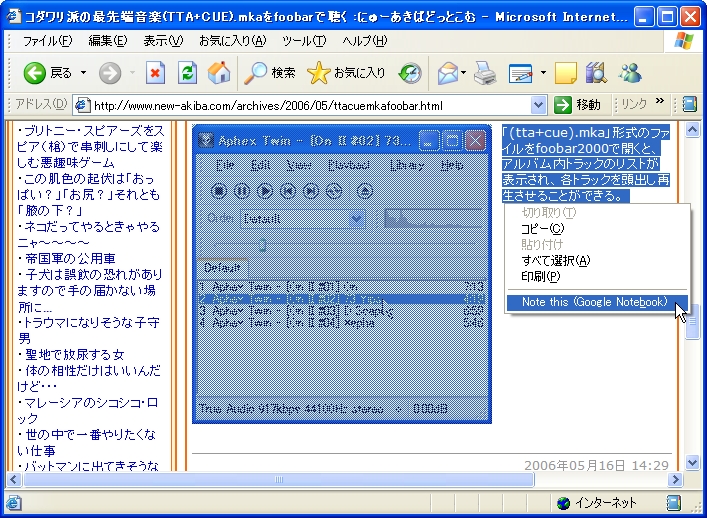Open link マレーシアのシコシコ・ロック

point(88,410)
